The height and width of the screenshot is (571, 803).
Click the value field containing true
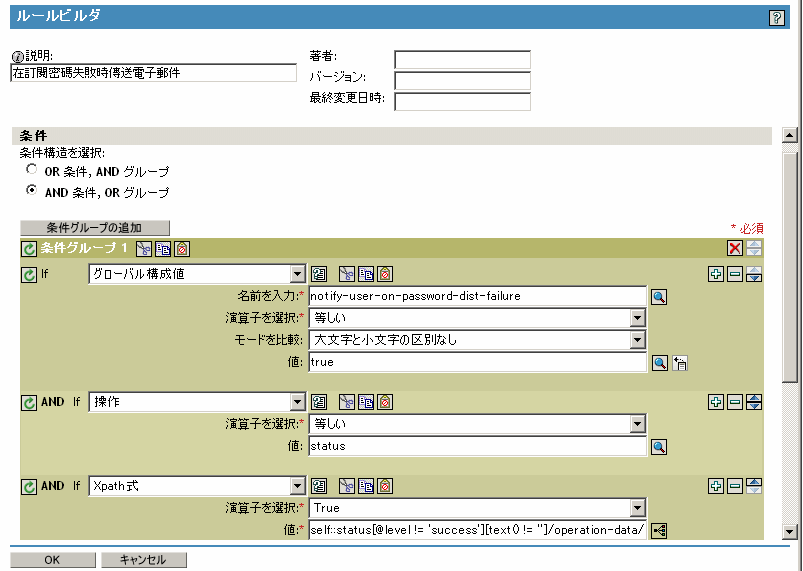478,363
